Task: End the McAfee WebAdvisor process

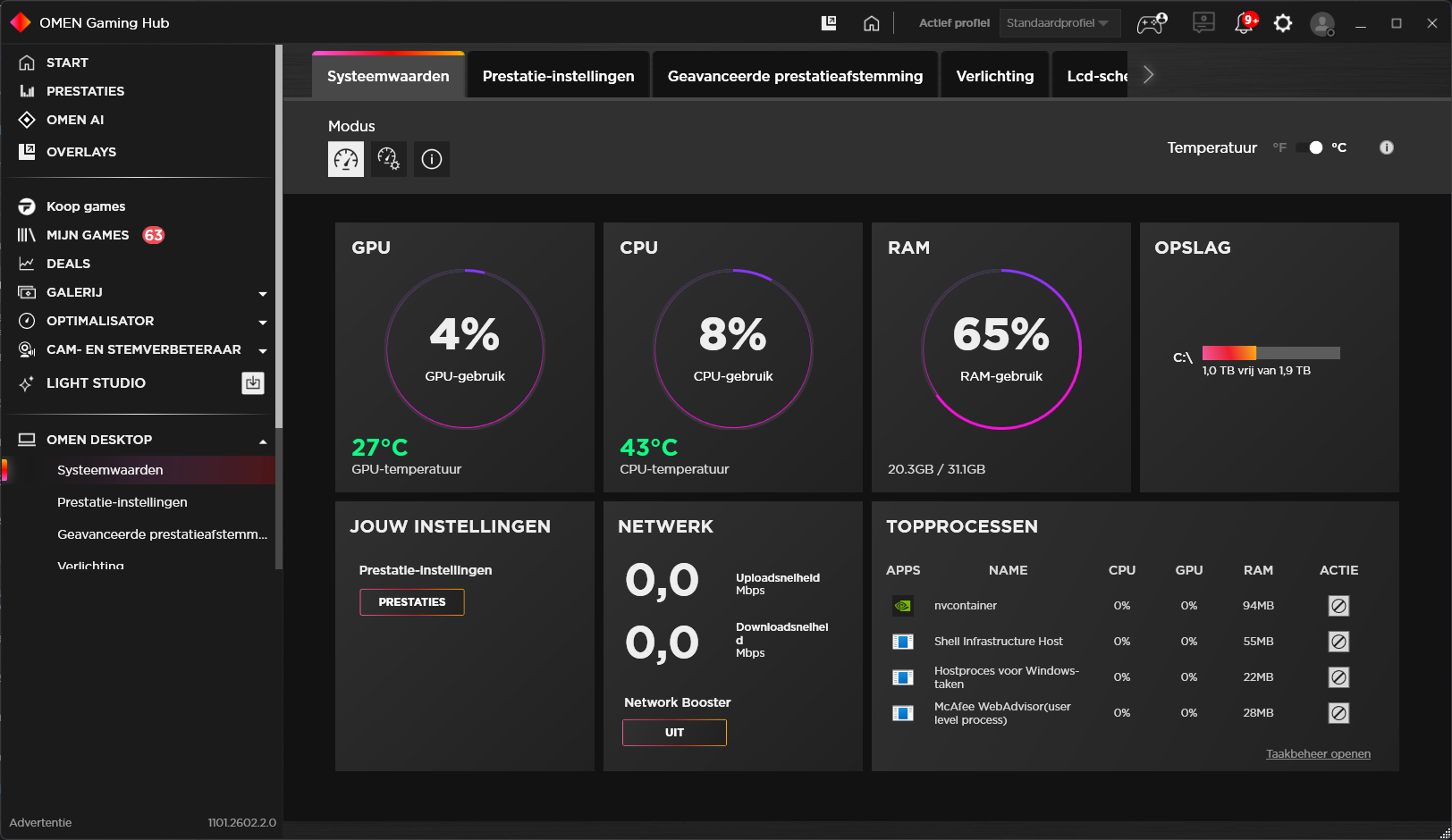Action: pos(1338,713)
